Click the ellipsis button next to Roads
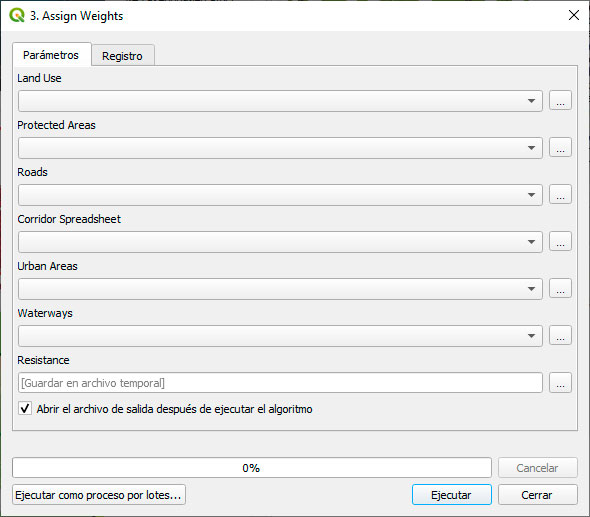The width and height of the screenshot is (590, 517). click(x=560, y=195)
